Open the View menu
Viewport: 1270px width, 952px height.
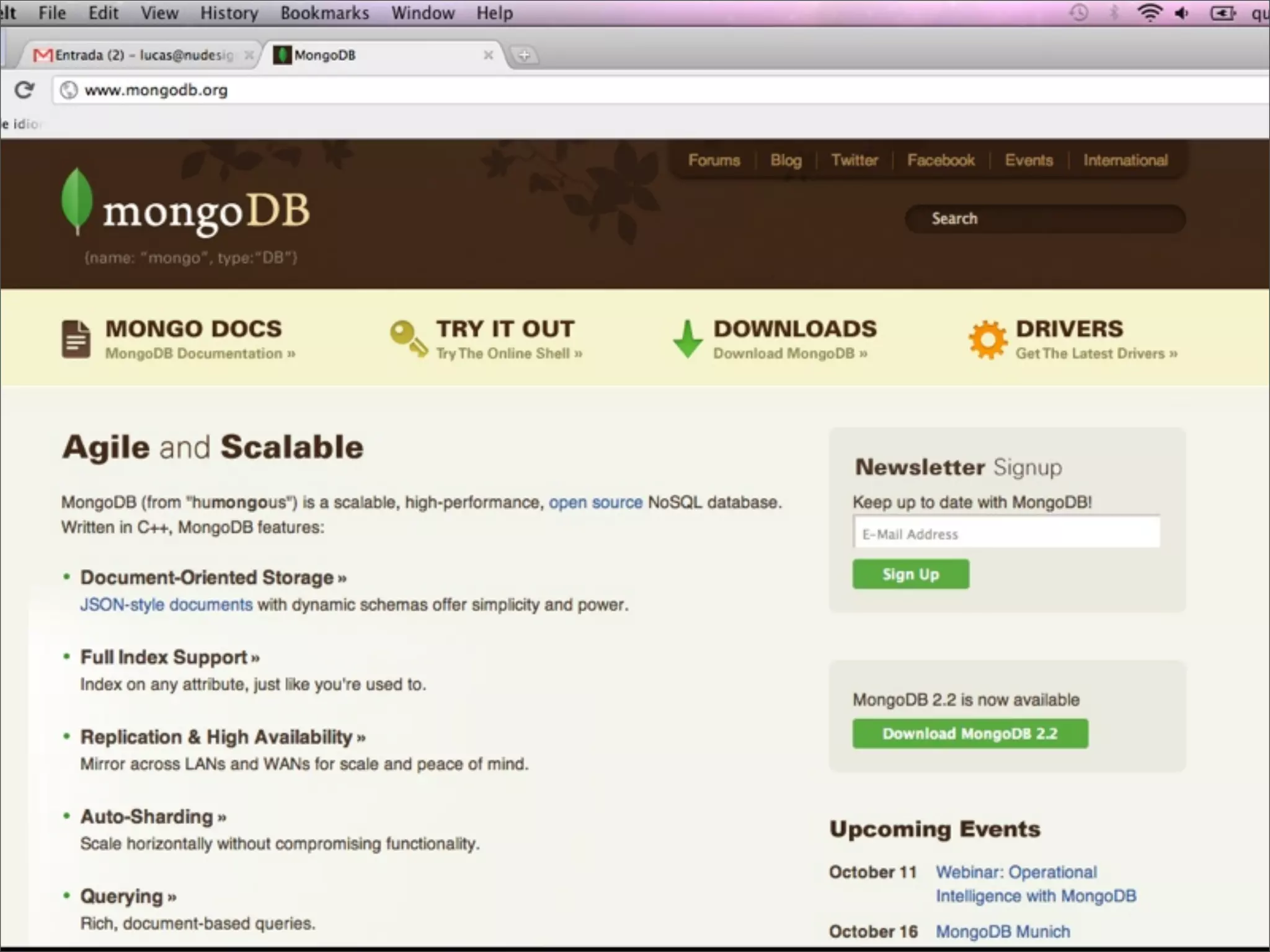tap(159, 13)
